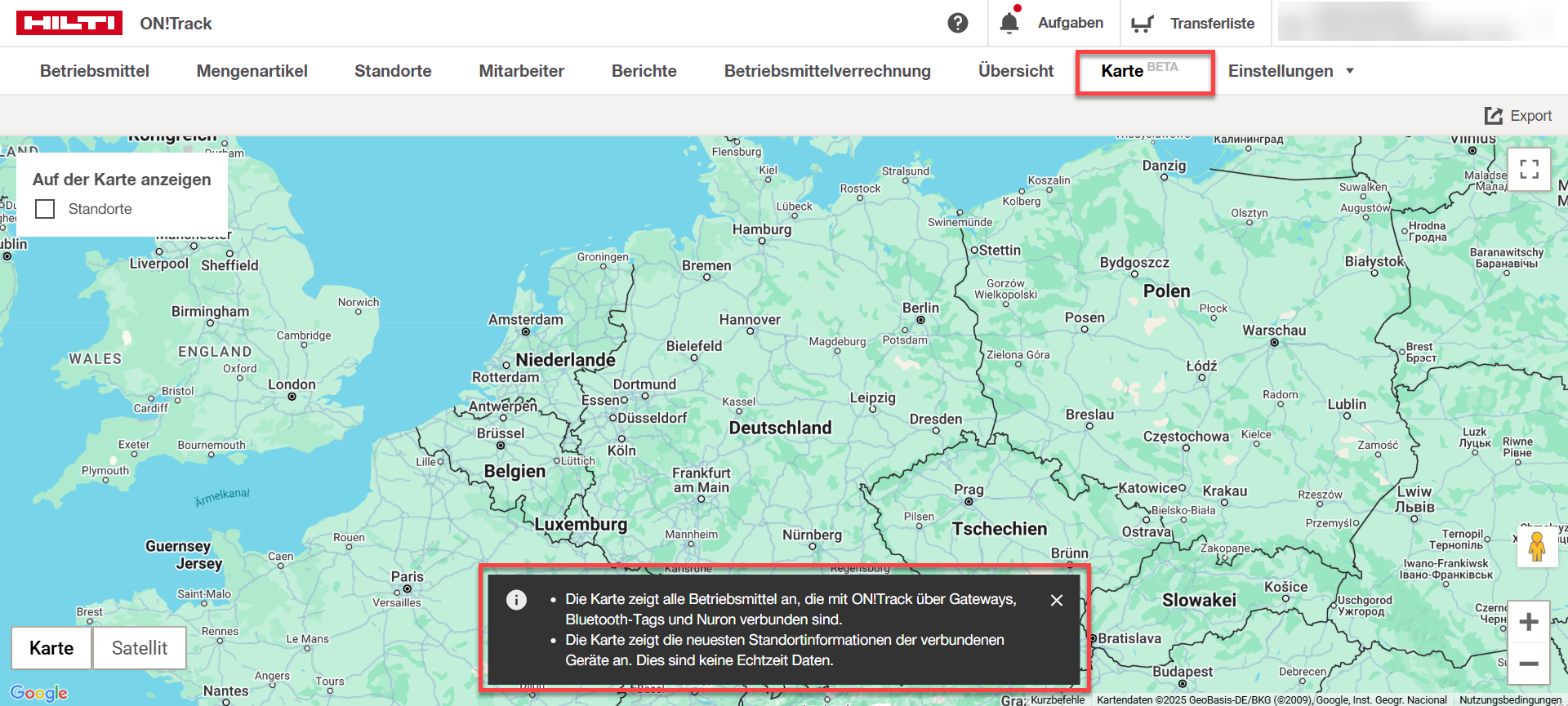Click the Deutschland country label
The height and width of the screenshot is (706, 1568).
tap(780, 428)
